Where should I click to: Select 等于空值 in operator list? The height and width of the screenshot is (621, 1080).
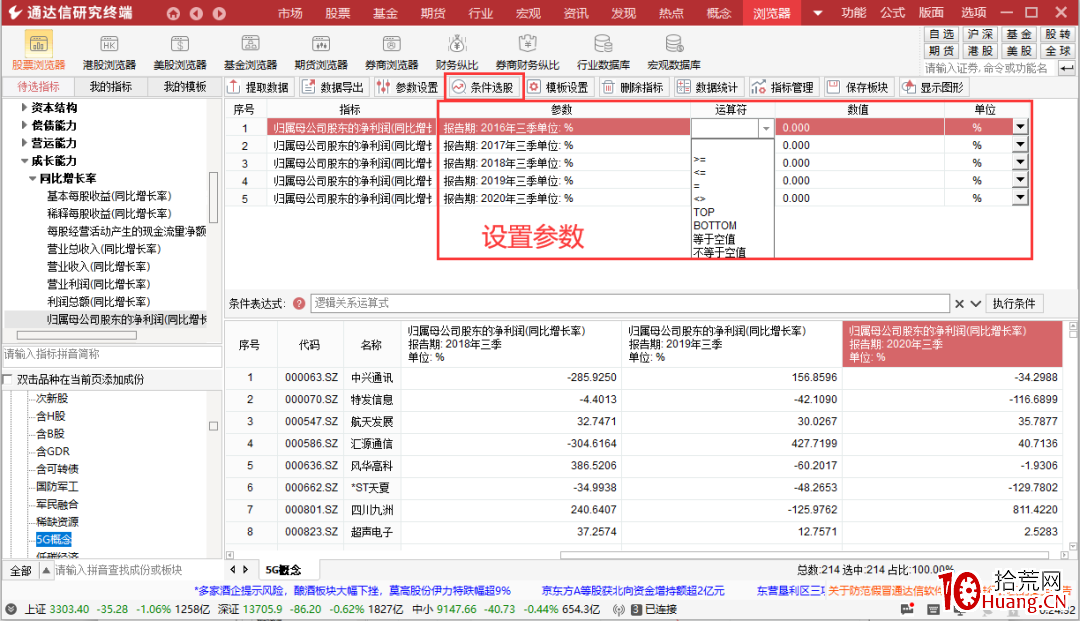click(714, 239)
